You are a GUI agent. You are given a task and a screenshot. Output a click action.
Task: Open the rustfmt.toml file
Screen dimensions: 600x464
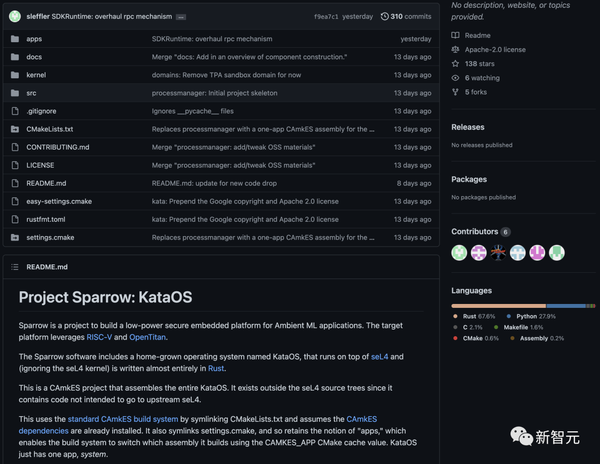(x=45, y=219)
